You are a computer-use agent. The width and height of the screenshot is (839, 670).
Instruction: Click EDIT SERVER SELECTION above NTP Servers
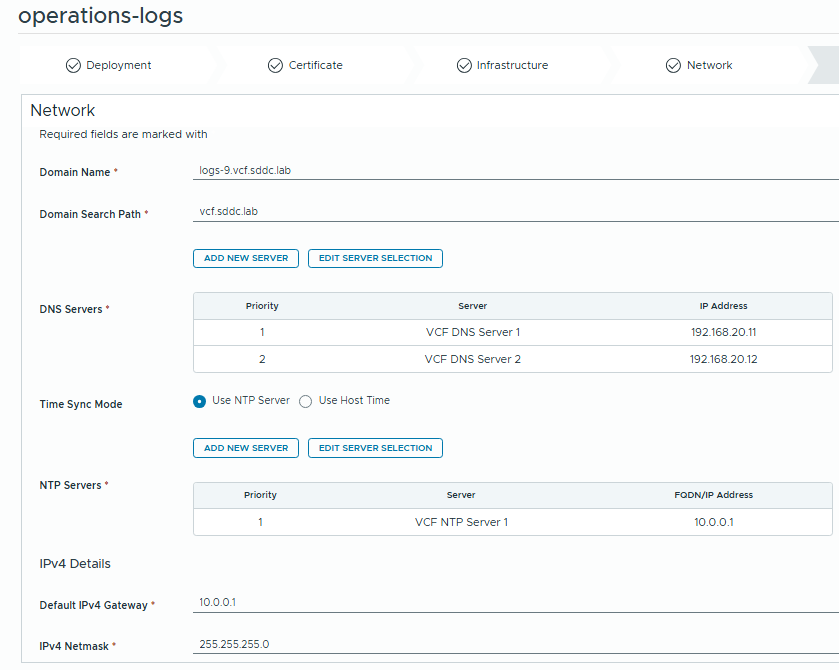[375, 448]
